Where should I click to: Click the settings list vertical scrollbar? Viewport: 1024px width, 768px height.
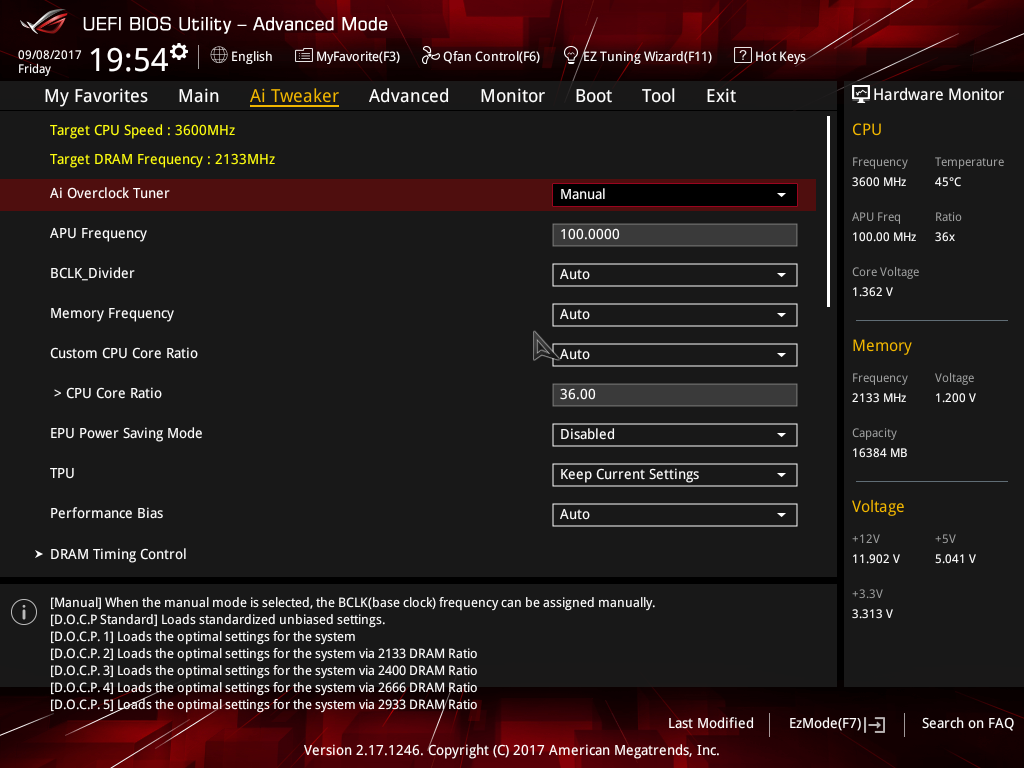(828, 212)
